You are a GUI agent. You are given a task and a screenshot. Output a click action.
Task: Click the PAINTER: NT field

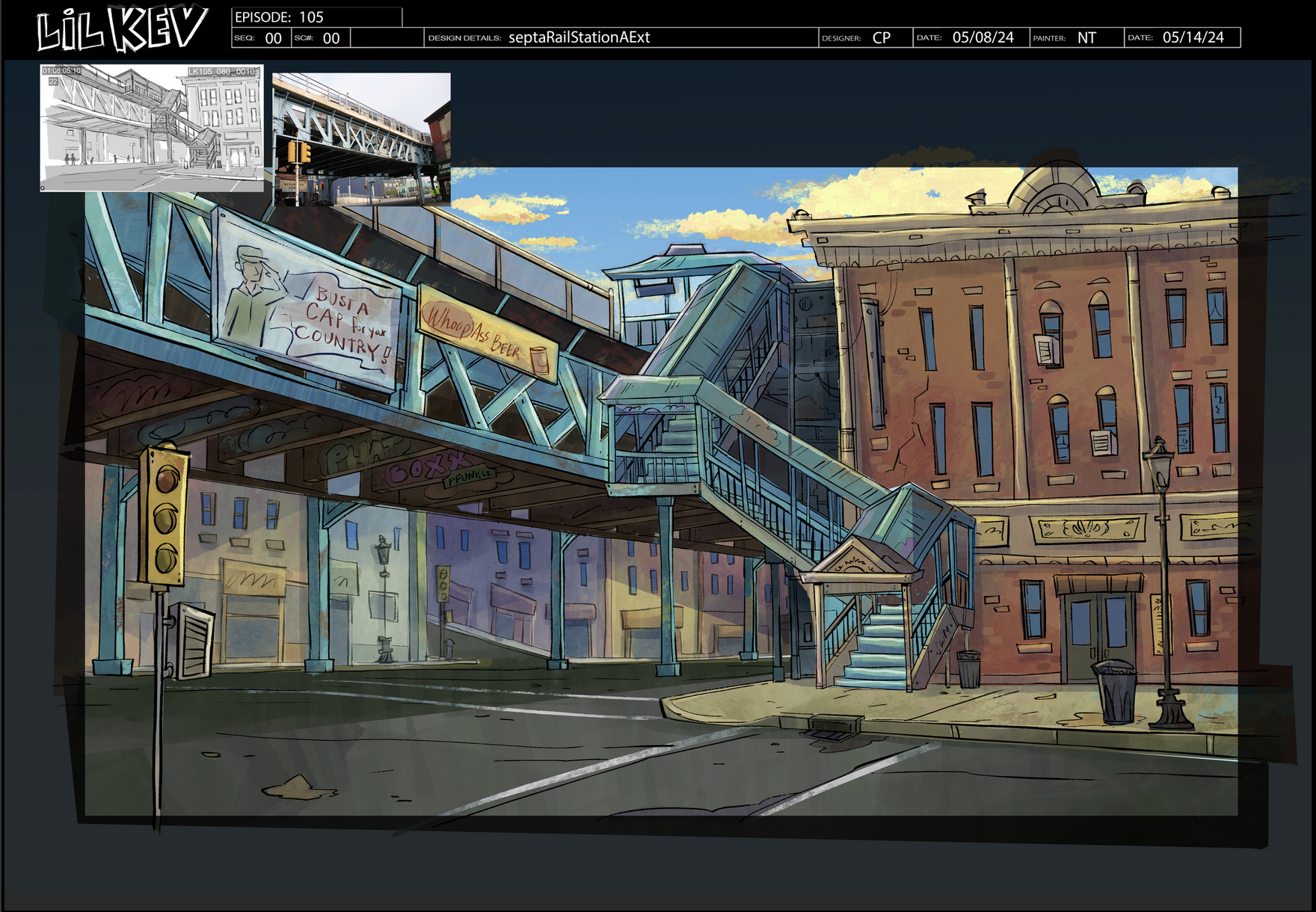[x=1077, y=37]
